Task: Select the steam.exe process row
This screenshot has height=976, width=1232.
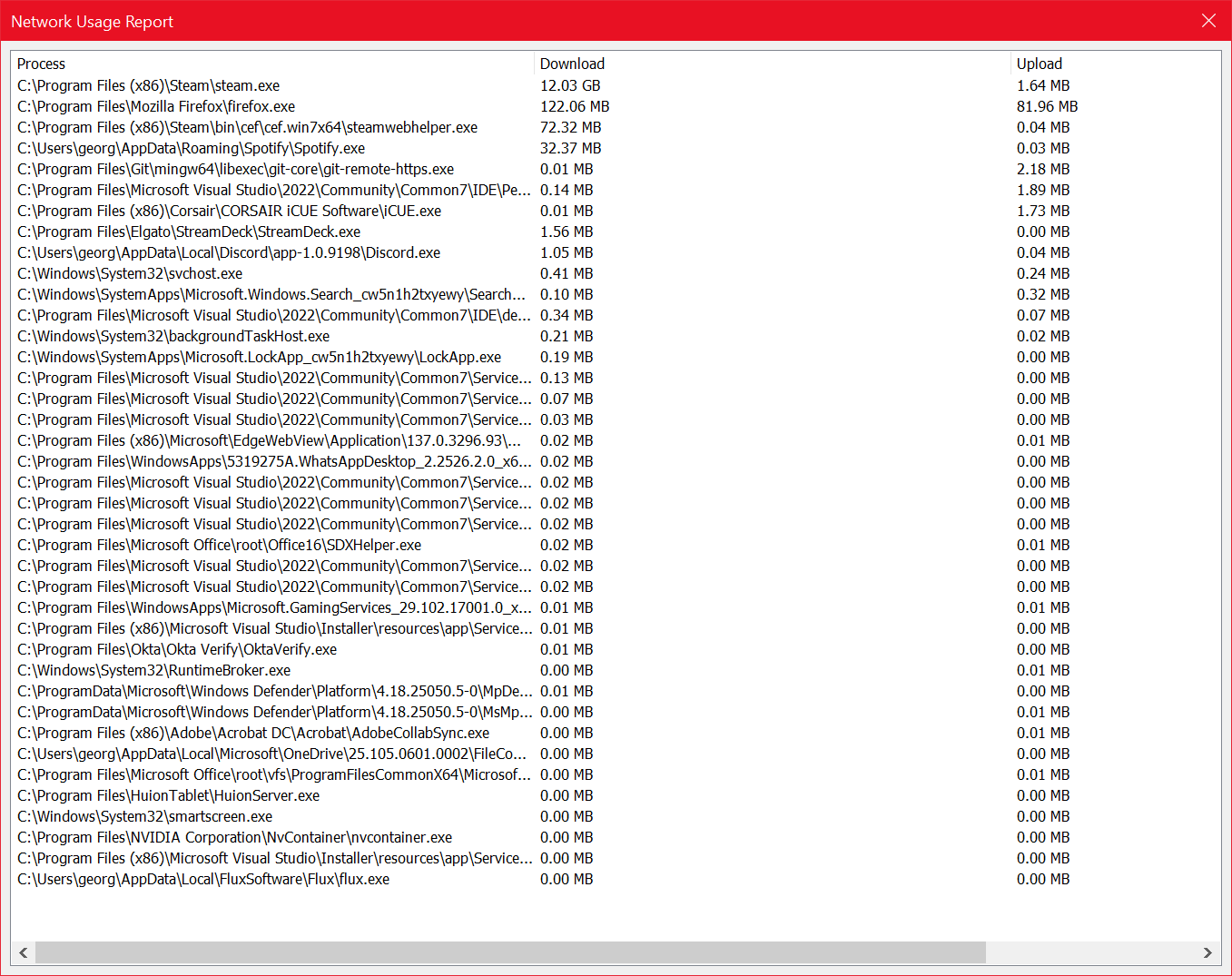Action: 616,85
